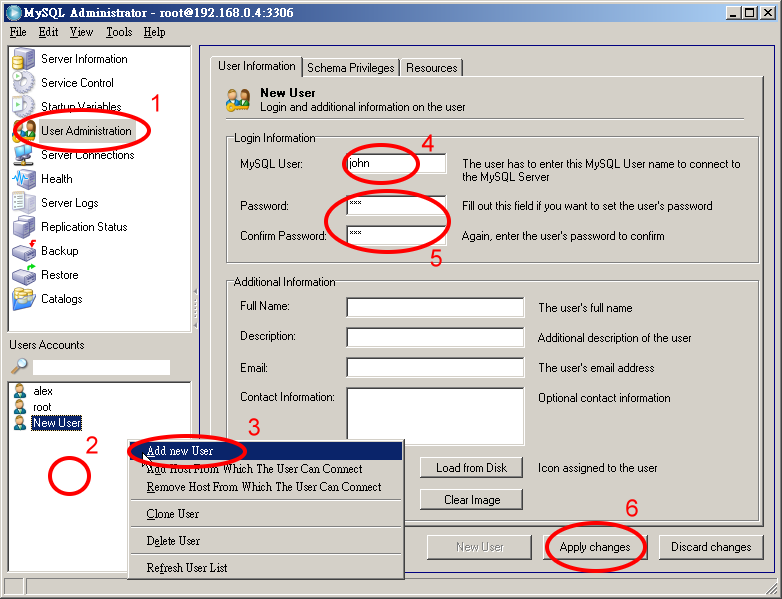
Task: Click the Replication Status icon
Action: click(23, 227)
